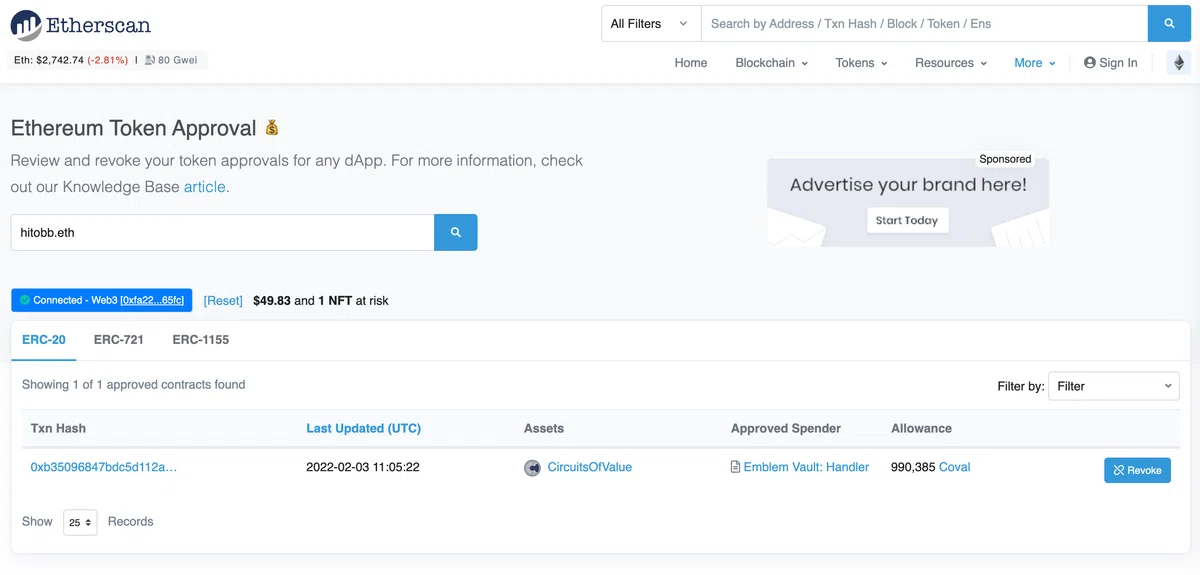1200x575 pixels.
Task: Click the Sponsored label
Action: point(1005,159)
